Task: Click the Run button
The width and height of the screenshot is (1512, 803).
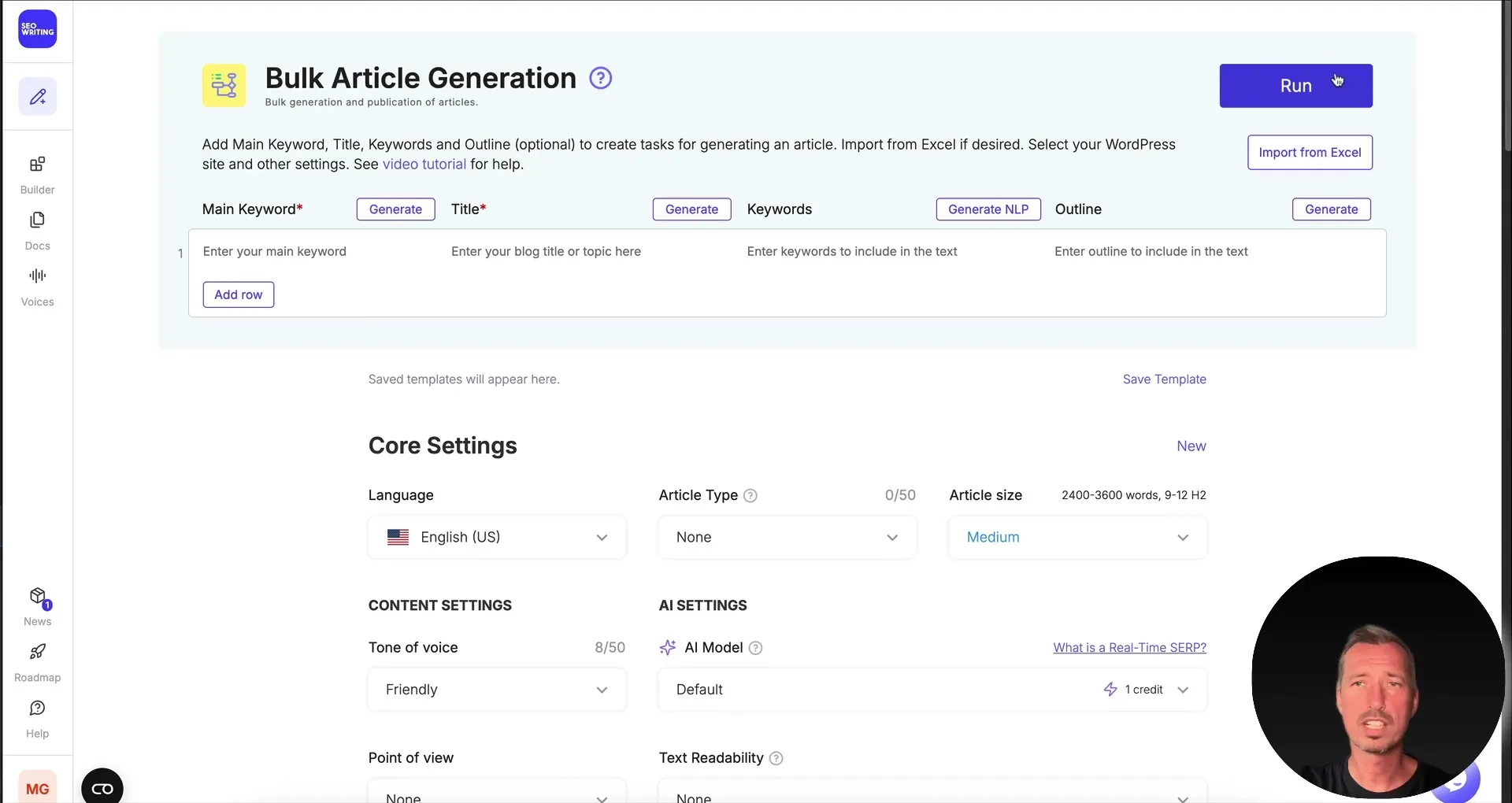Action: (x=1295, y=85)
